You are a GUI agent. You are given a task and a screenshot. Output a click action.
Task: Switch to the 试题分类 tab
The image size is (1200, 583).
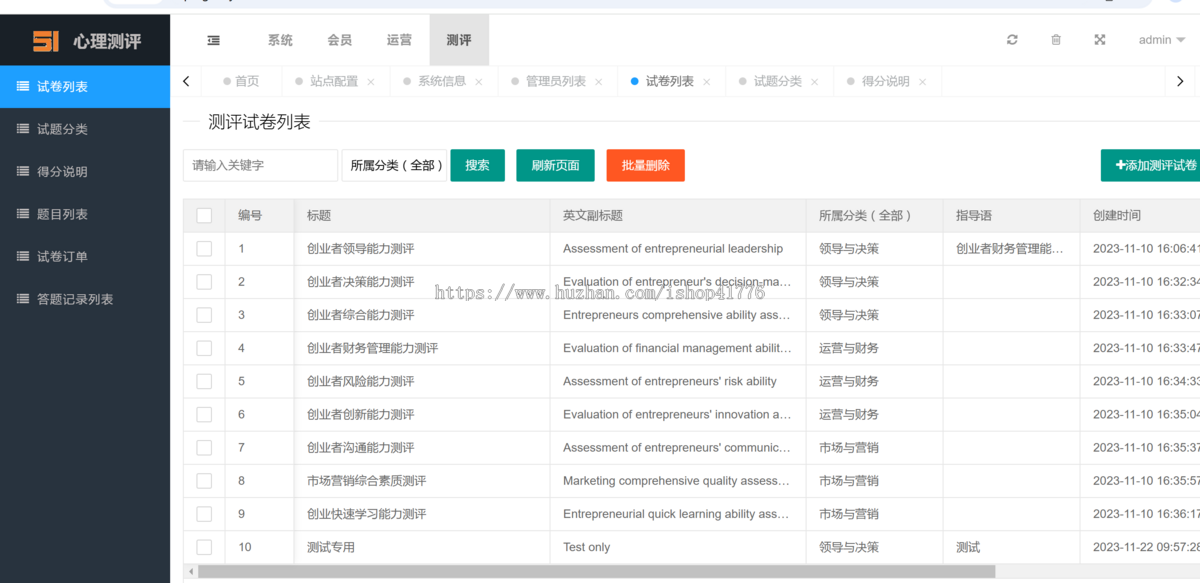778,82
